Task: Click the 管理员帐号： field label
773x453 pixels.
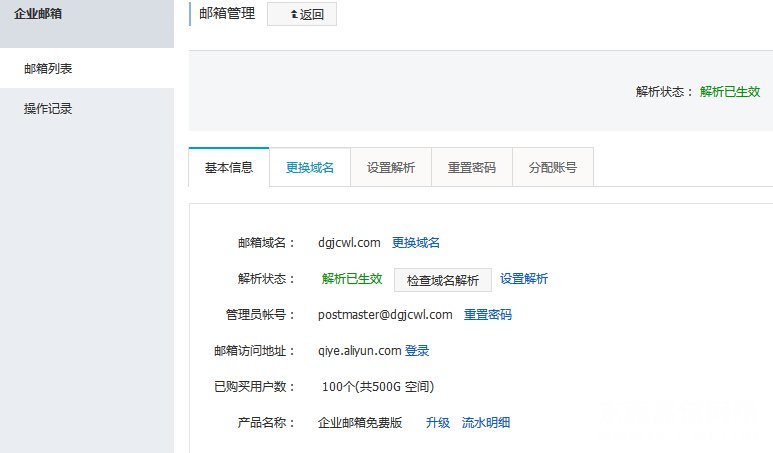Action: point(261,314)
